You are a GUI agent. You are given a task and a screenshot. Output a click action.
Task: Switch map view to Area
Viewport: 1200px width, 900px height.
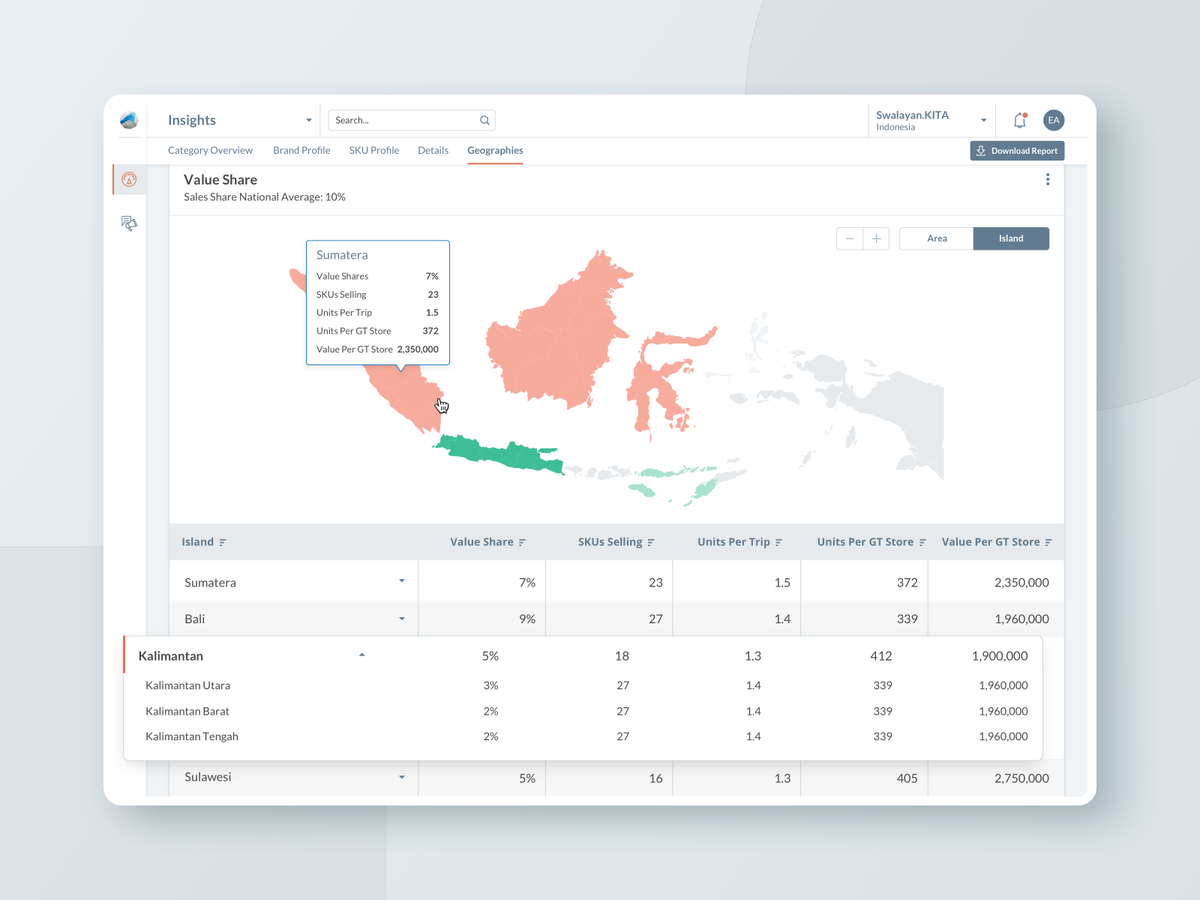(x=937, y=238)
